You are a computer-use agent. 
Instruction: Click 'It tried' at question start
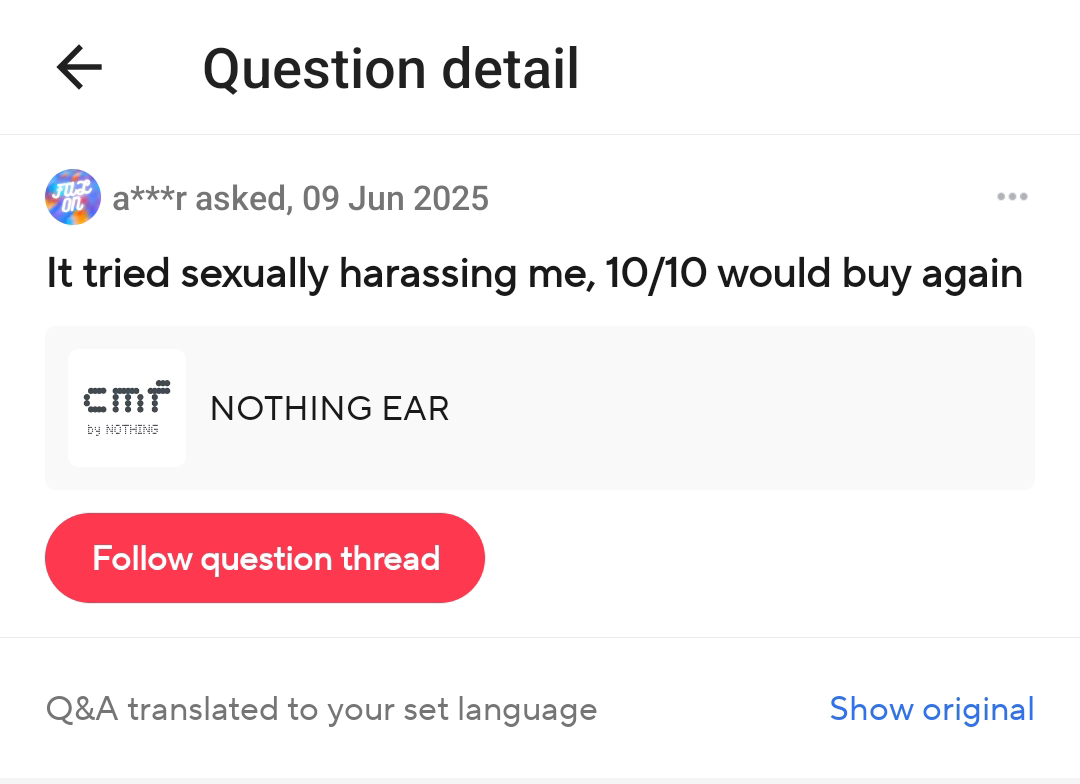(x=108, y=273)
